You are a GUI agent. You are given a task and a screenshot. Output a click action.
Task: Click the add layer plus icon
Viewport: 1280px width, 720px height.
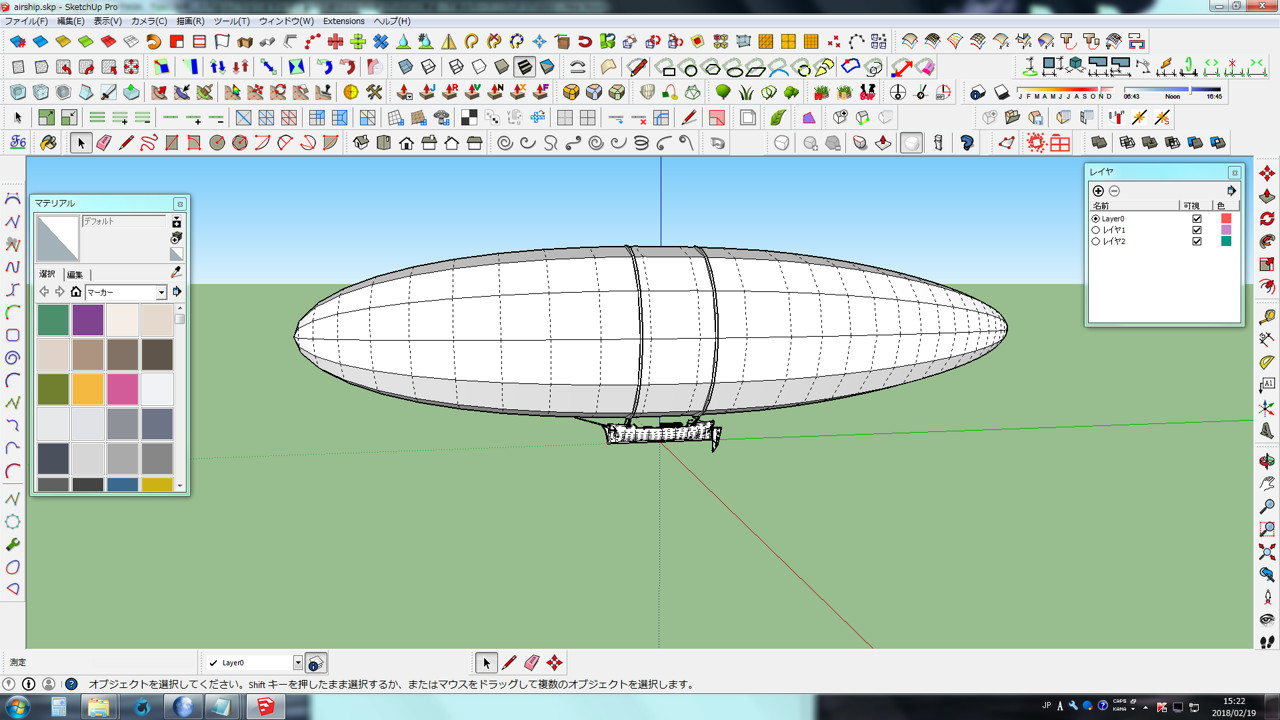pyautogui.click(x=1098, y=191)
